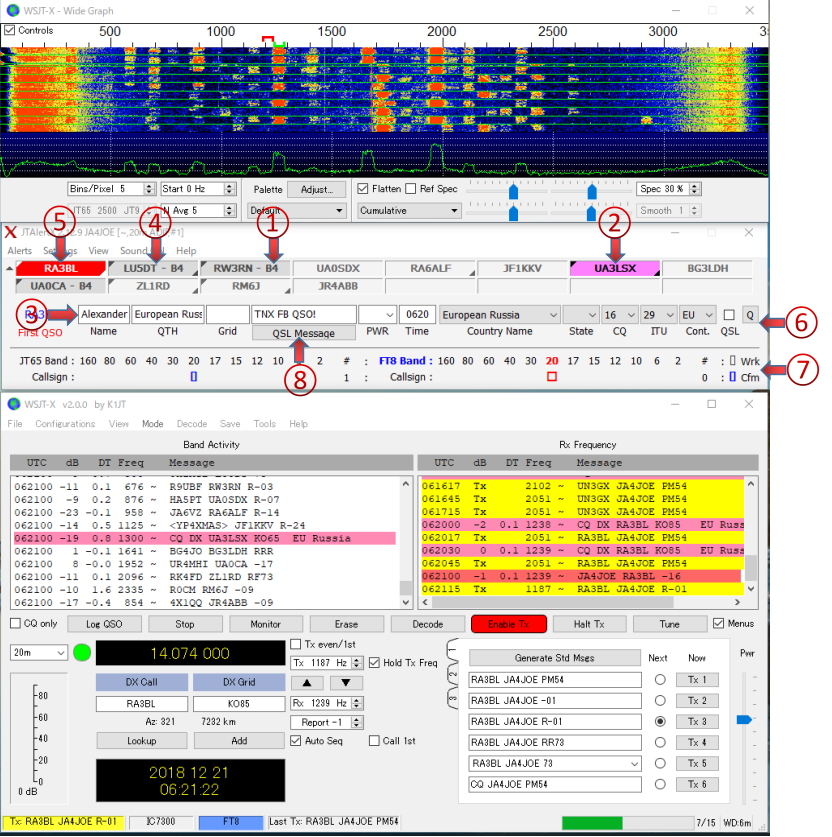This screenshot has height=837, width=832.
Task: Collapse the JTAlert callsign rows triangle
Action: 10,269
